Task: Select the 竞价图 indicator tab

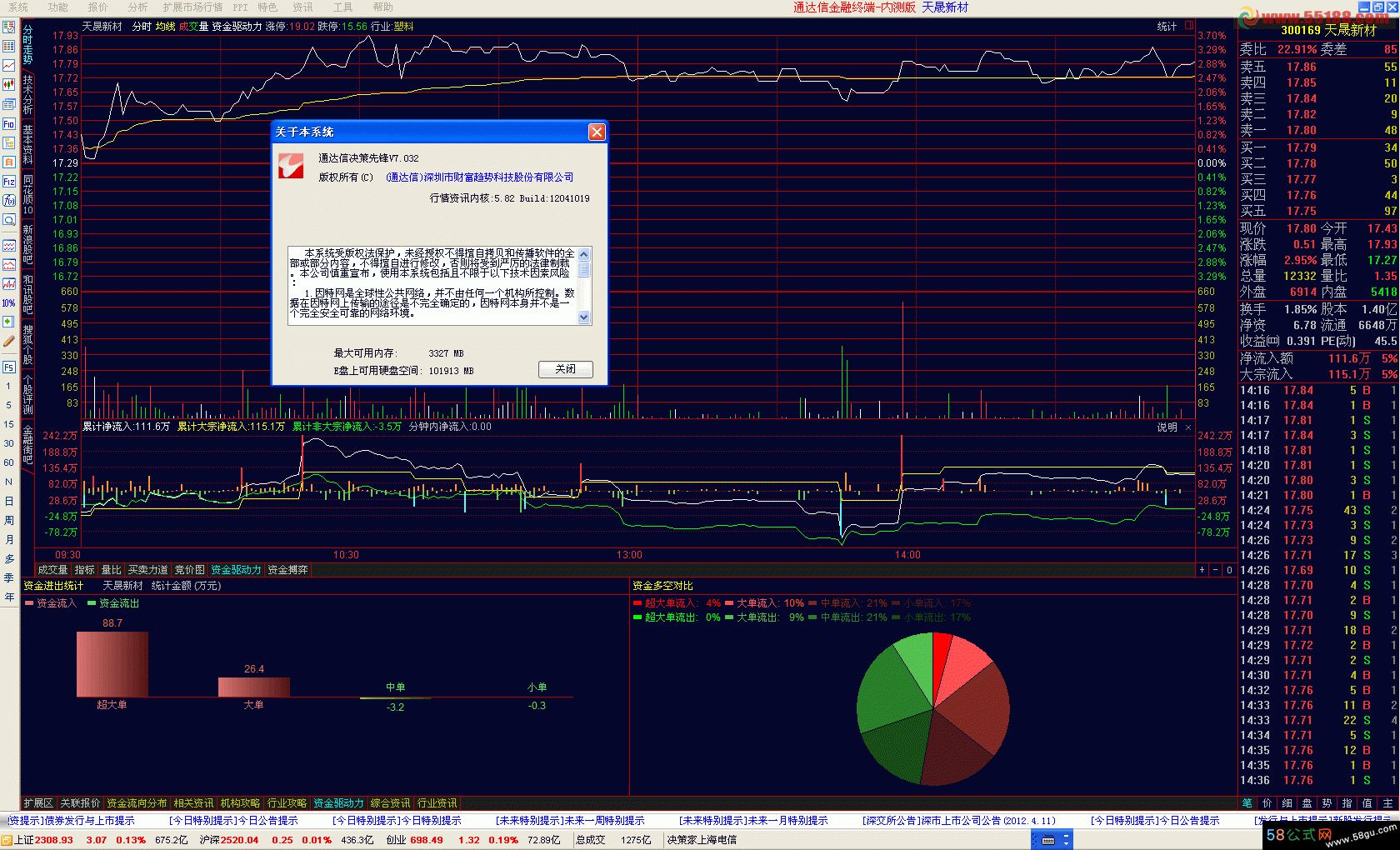Action: coord(189,570)
